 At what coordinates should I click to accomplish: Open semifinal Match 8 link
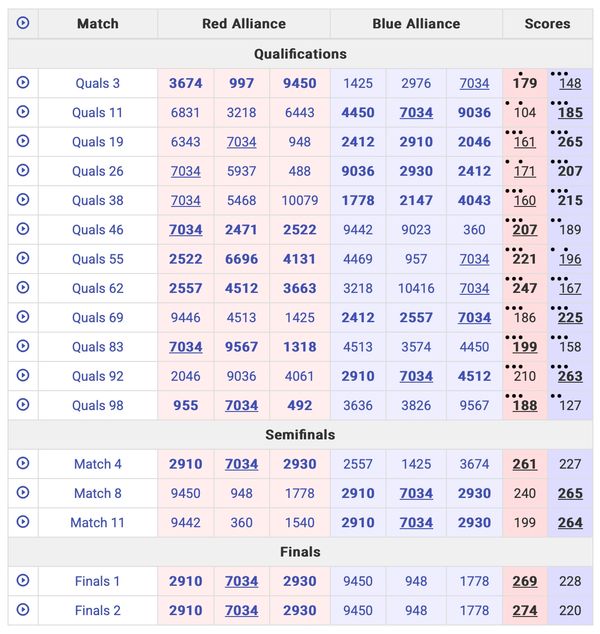coord(97,493)
